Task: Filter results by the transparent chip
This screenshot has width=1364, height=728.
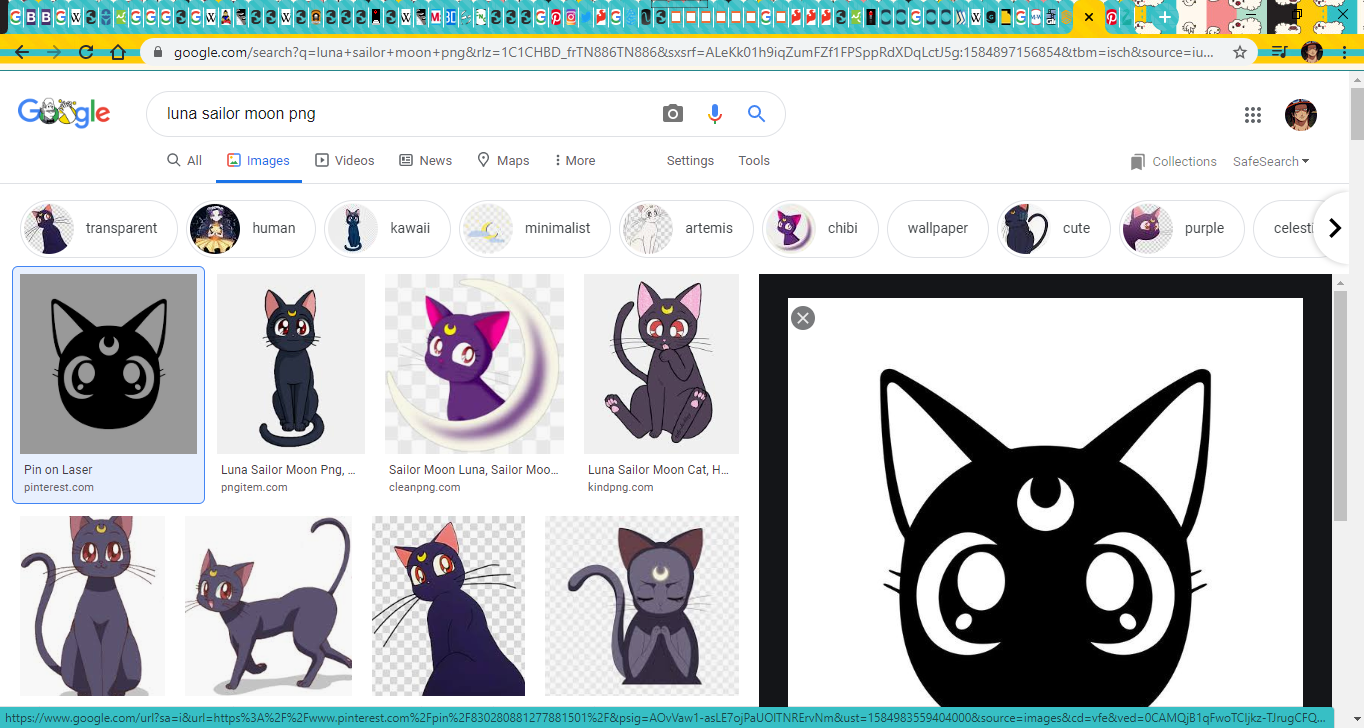Action: [x=99, y=228]
